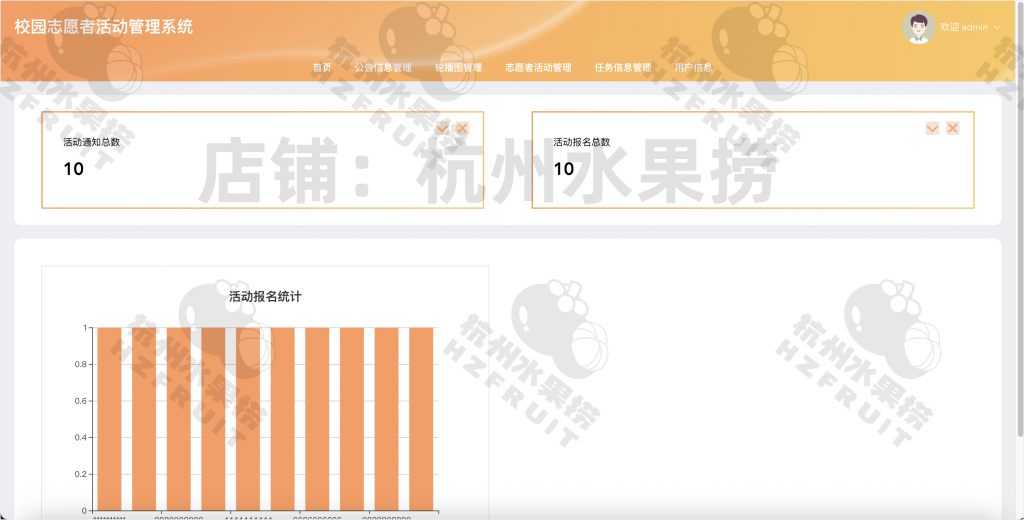
Task: Click the page vertical scrollbar
Action: tap(1020, 219)
